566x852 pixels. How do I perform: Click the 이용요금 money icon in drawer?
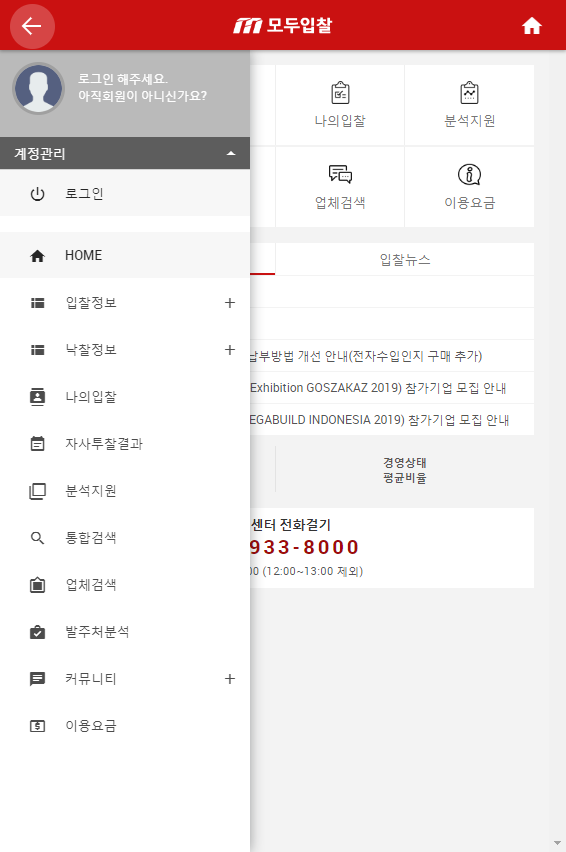pos(37,726)
